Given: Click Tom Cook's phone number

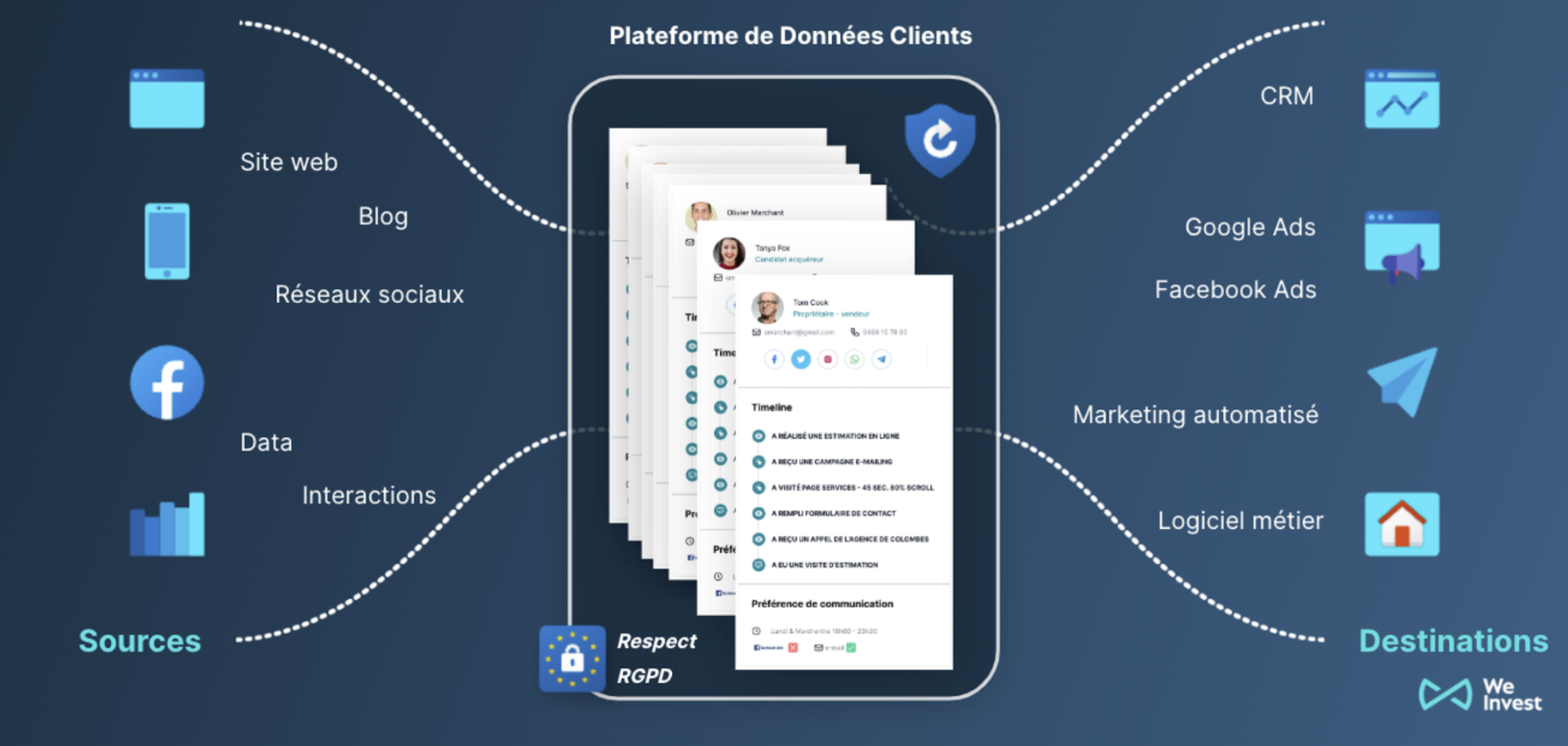Looking at the screenshot, I should pyautogui.click(x=884, y=333).
